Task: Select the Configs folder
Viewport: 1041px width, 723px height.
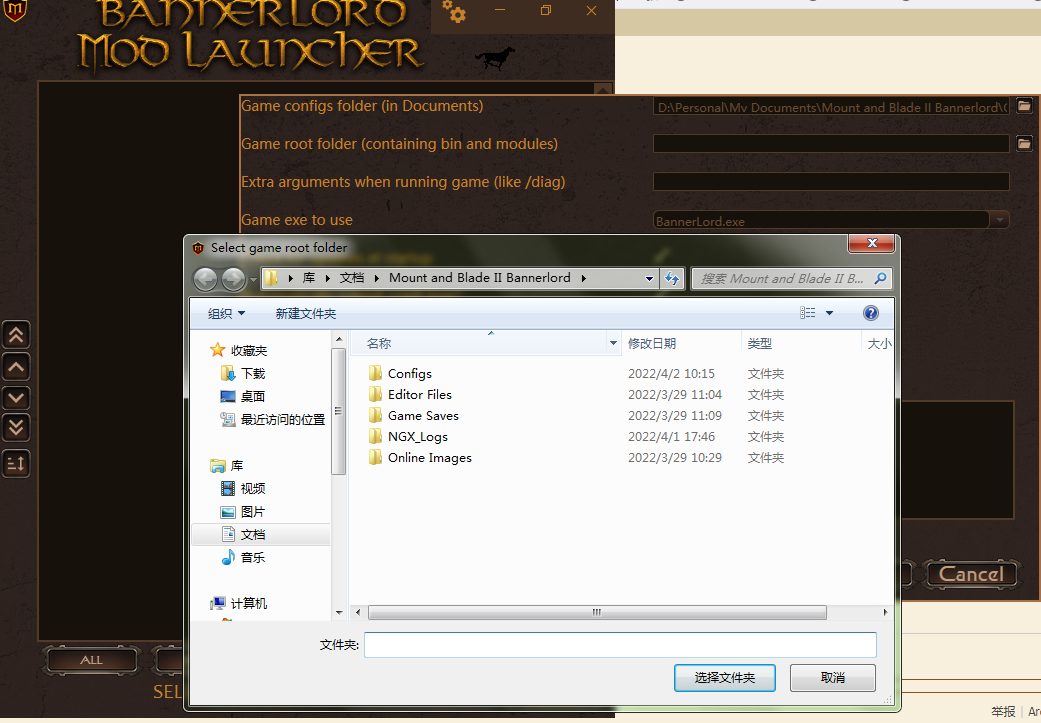Action: 410,373
